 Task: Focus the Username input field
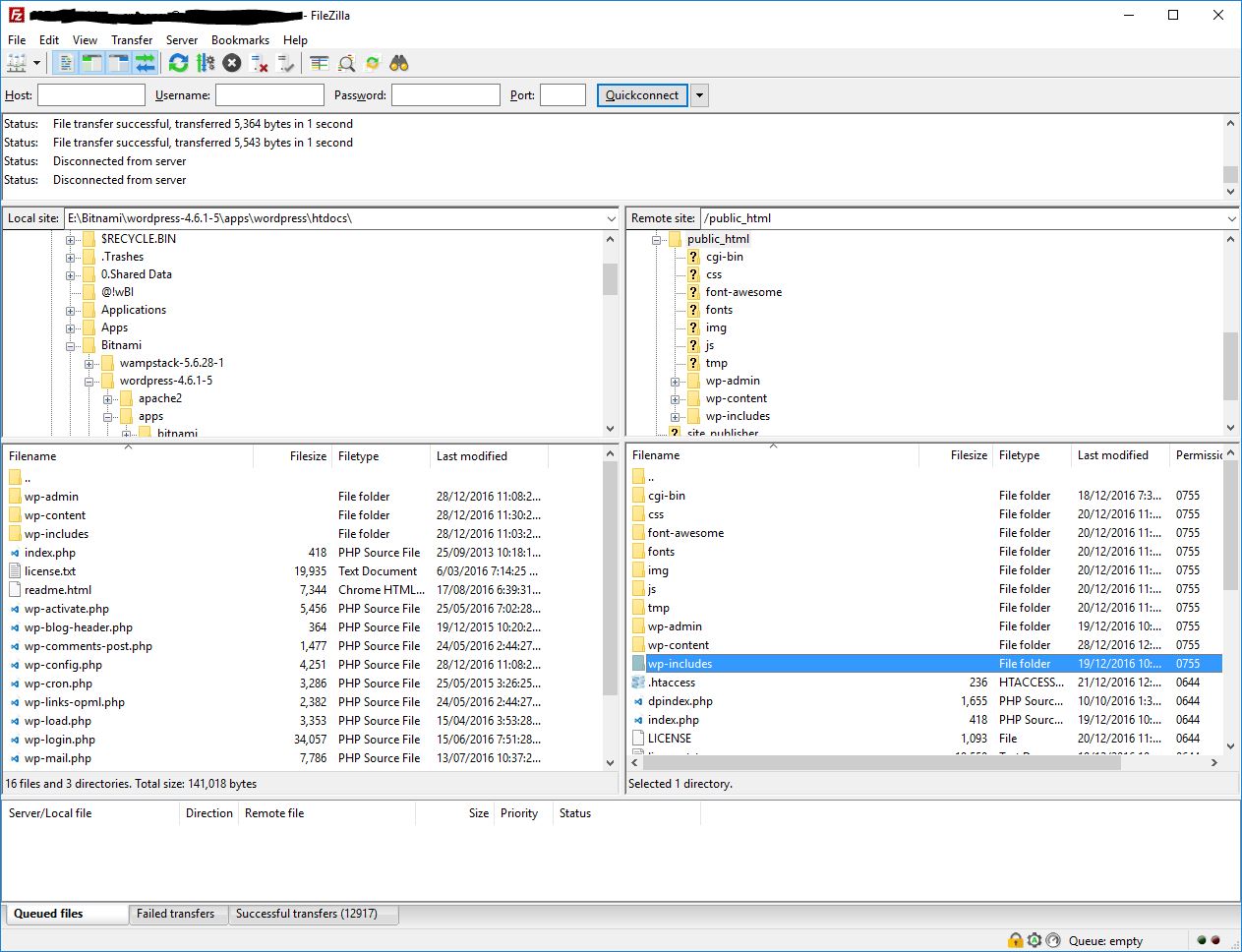coord(269,95)
